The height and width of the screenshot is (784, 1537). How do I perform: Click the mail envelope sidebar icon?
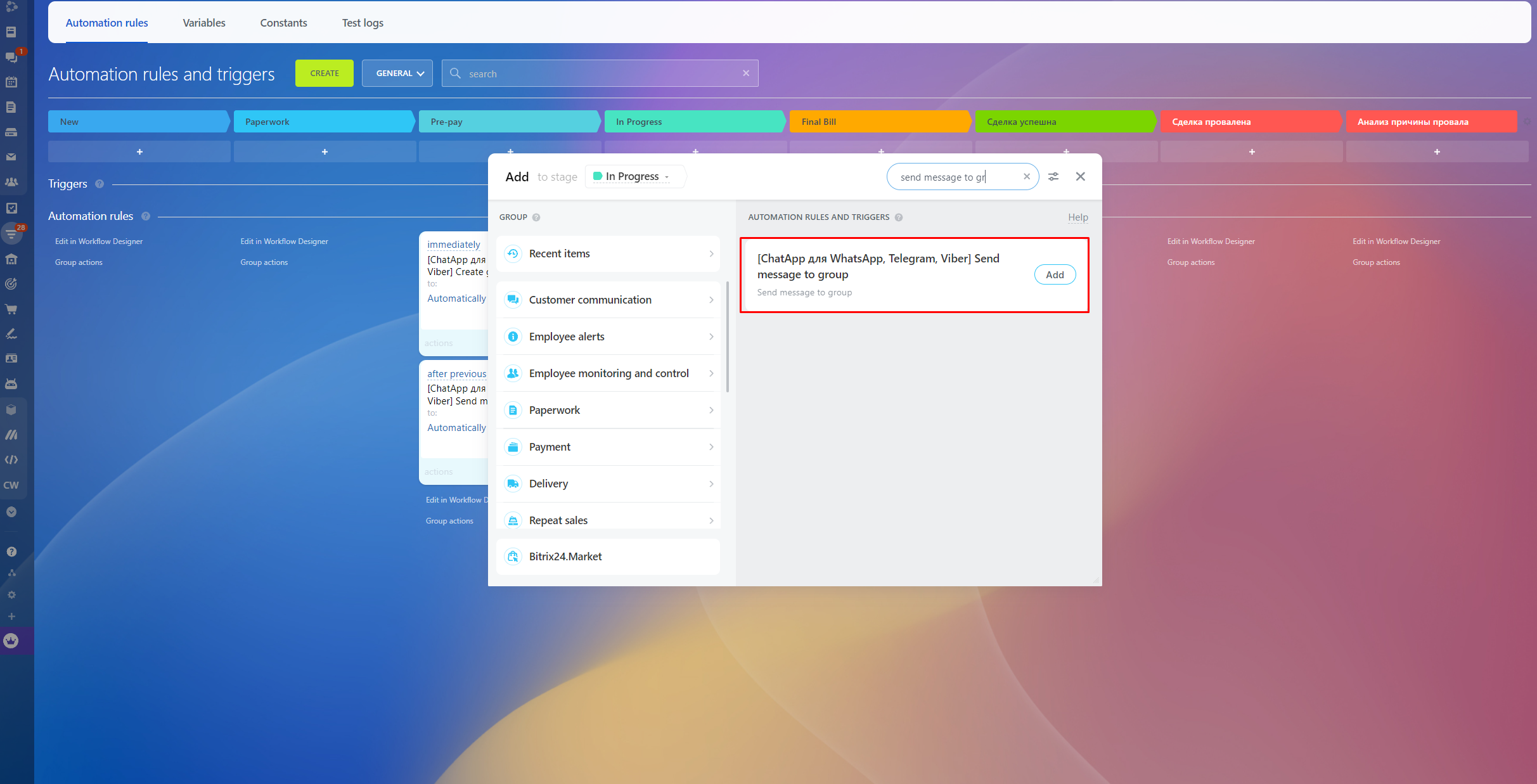click(11, 157)
